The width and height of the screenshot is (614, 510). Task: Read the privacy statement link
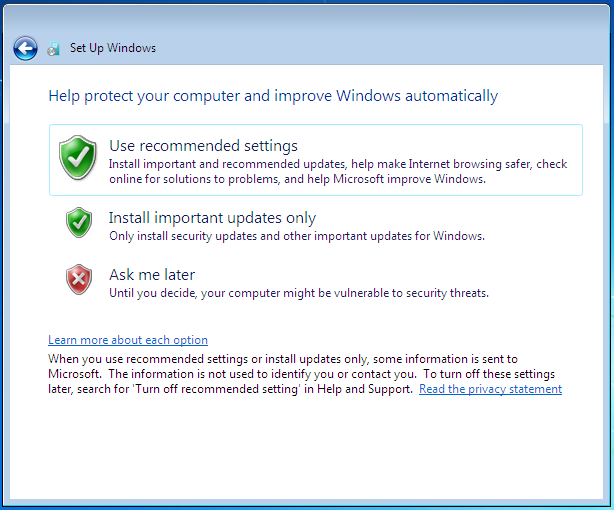(490, 389)
